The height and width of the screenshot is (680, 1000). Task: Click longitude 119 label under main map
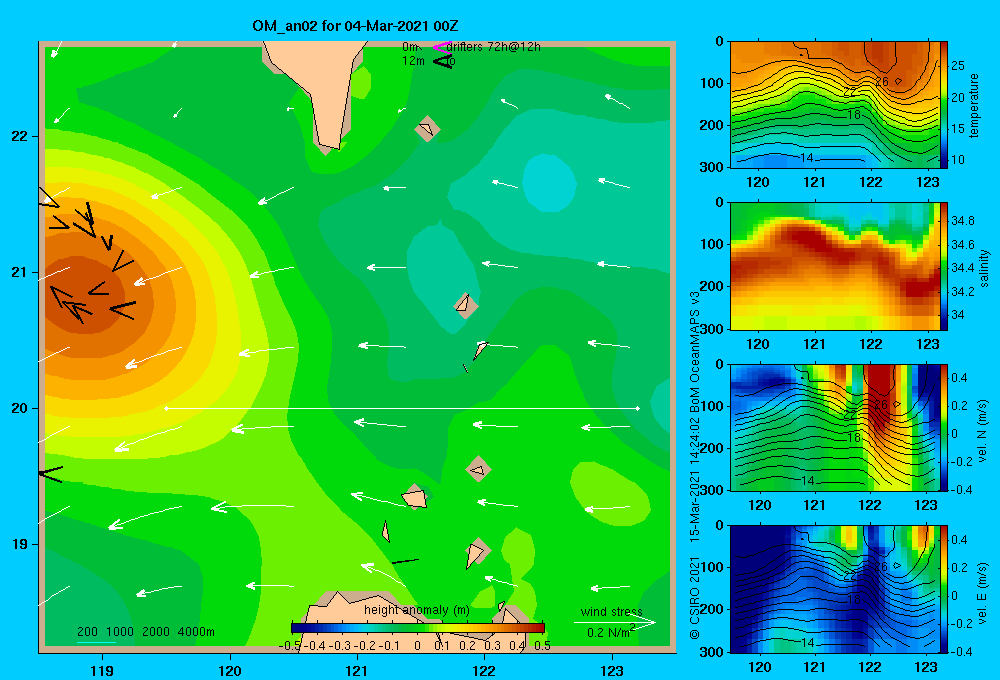pos(102,670)
